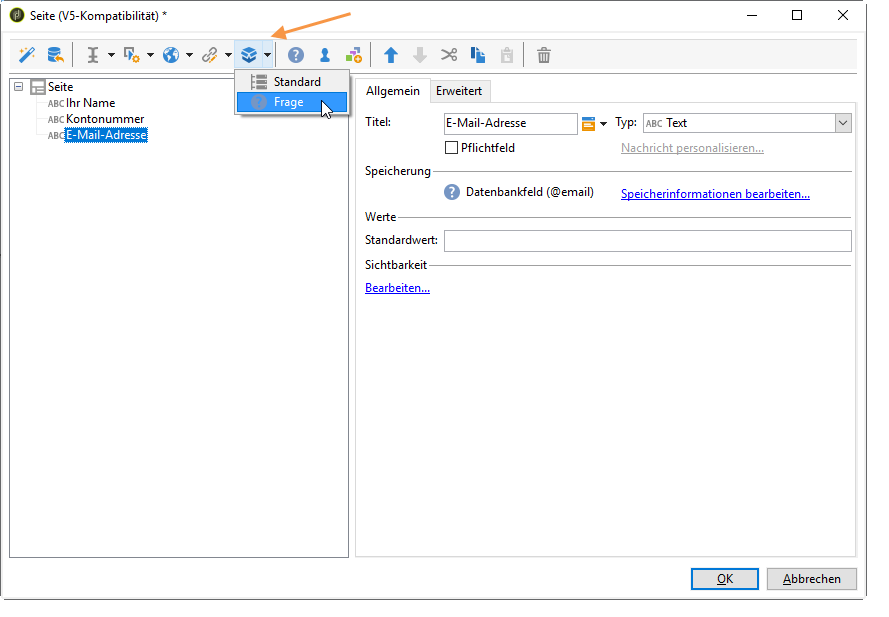Click the chain link toolbar icon

(x=210, y=55)
